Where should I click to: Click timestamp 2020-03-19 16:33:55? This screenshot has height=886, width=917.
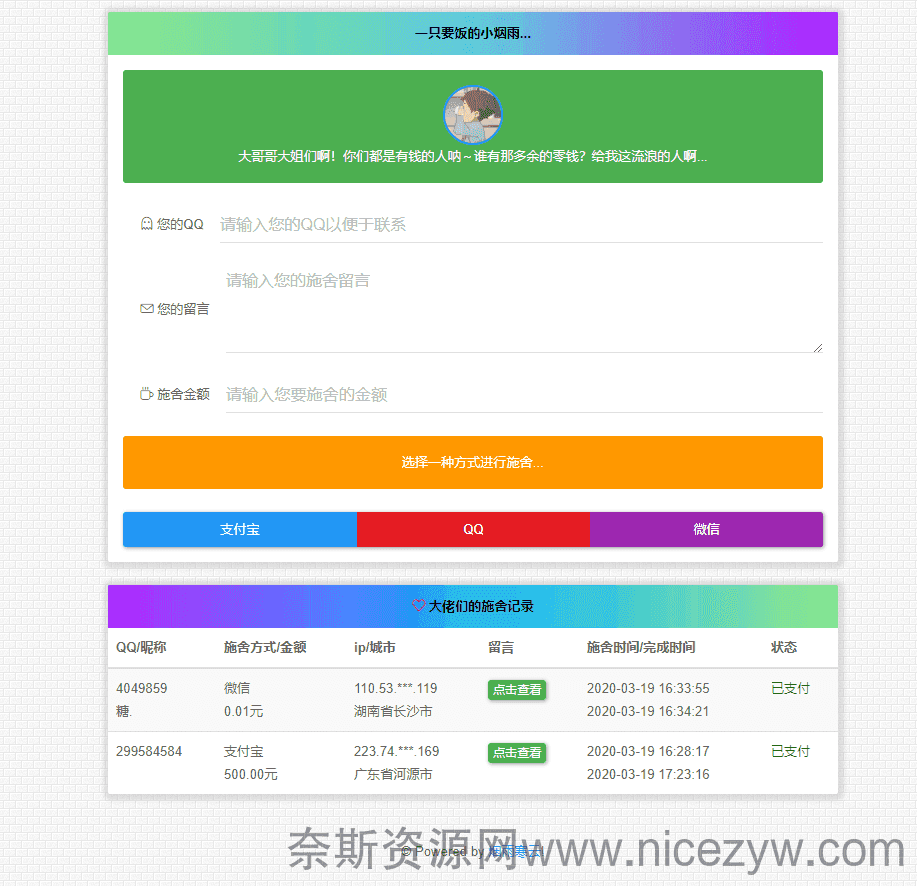(x=648, y=688)
